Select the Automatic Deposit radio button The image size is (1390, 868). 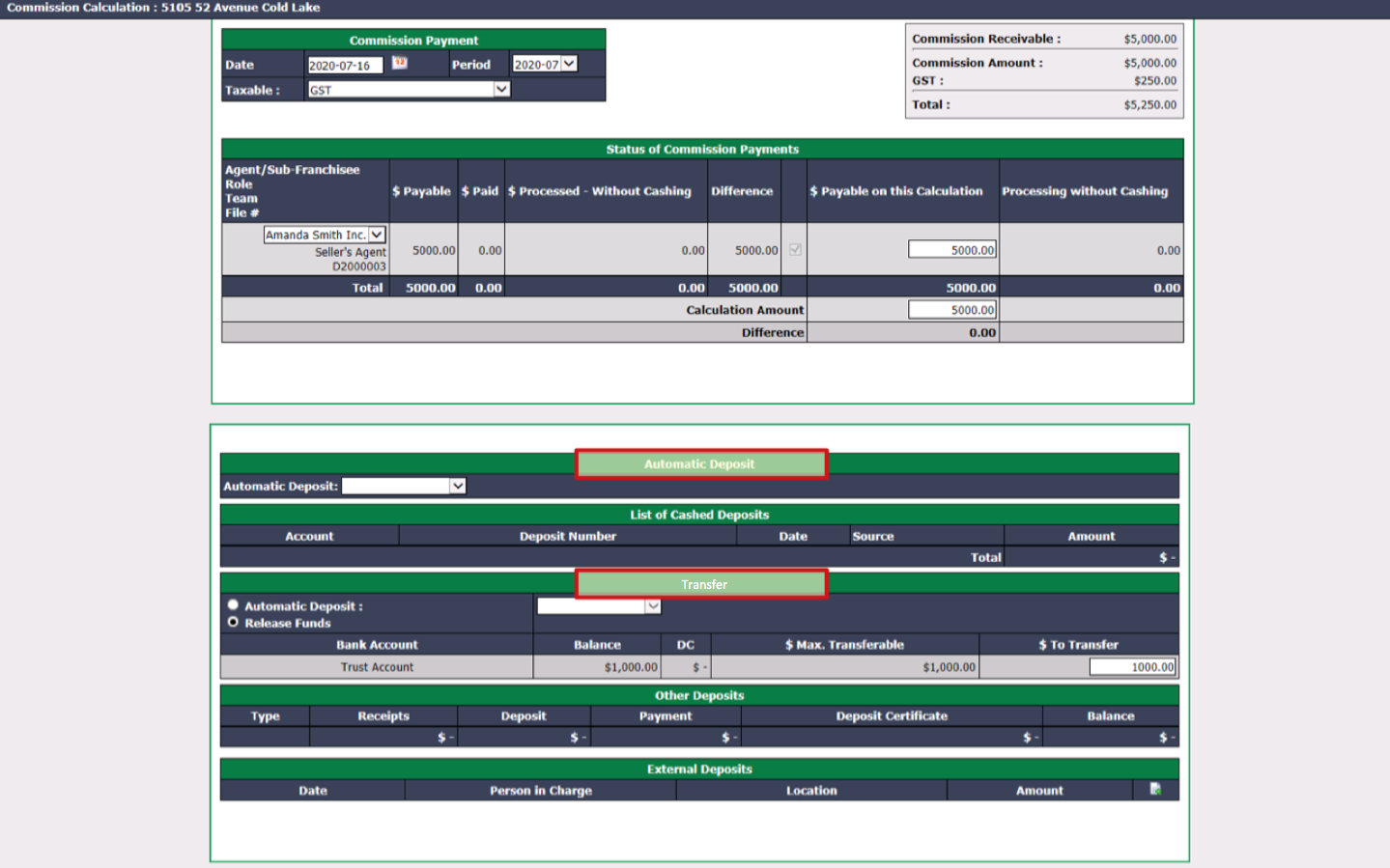pyautogui.click(x=233, y=605)
